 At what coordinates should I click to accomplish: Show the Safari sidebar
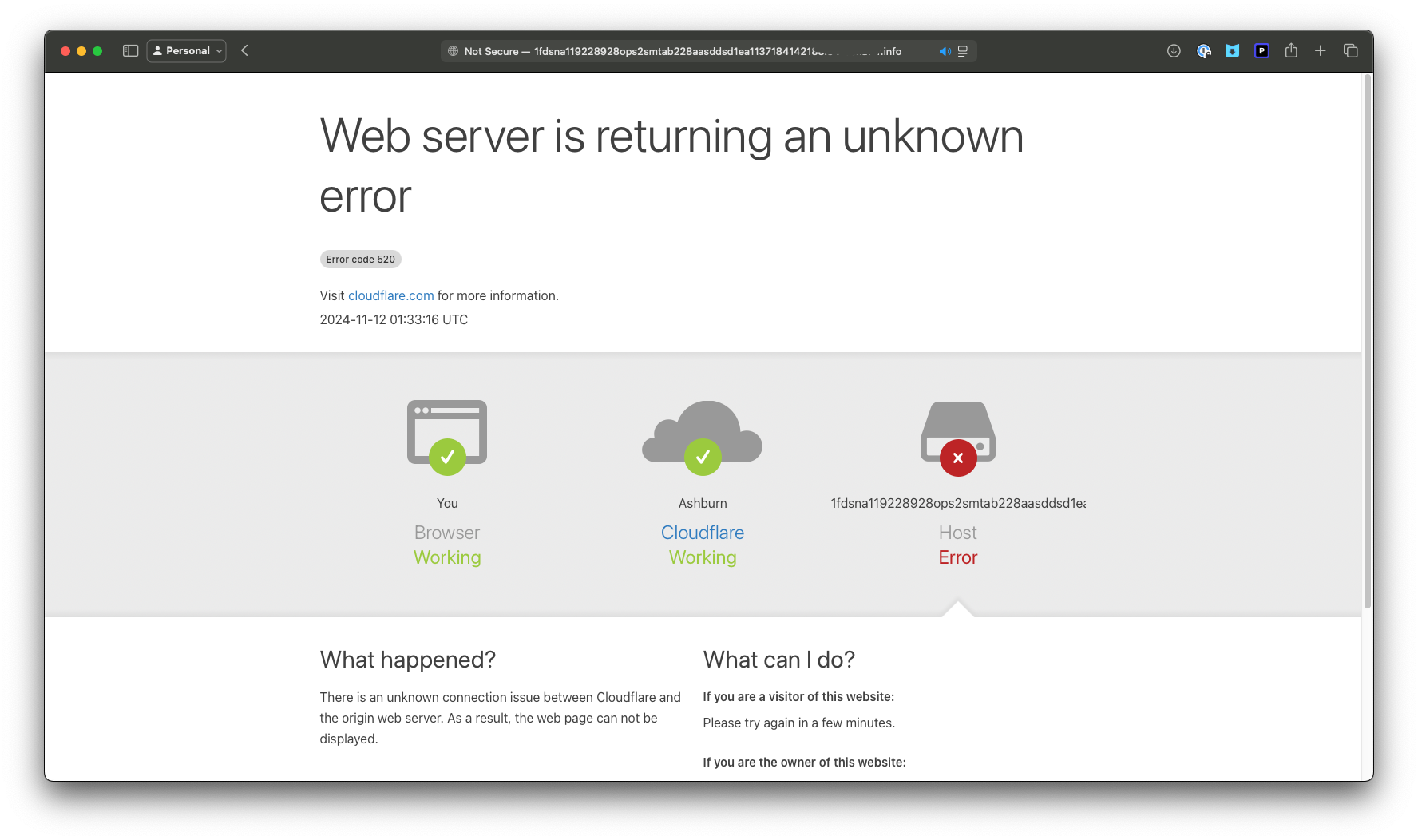(131, 51)
